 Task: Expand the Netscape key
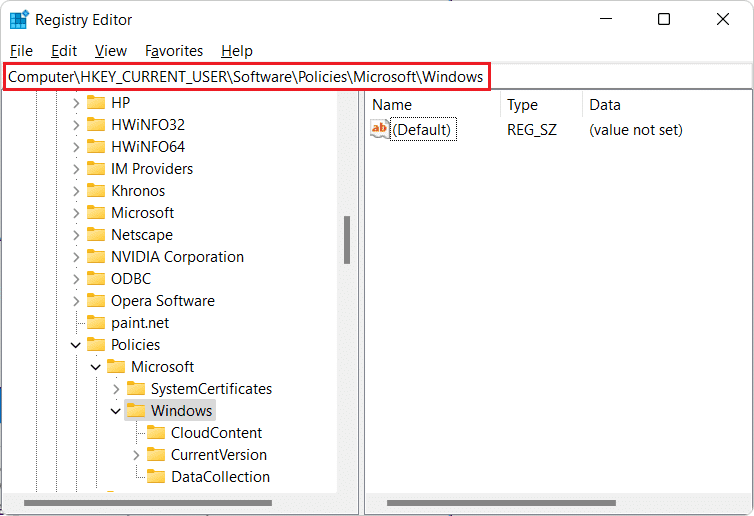coord(76,235)
